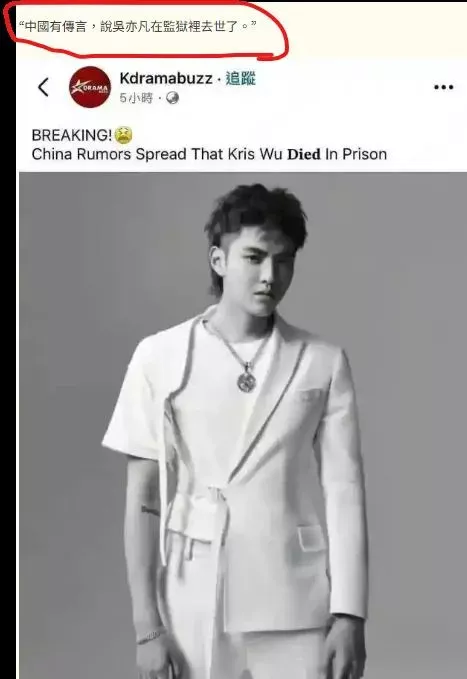Open the three-dot post options menu
Image resolution: width=467 pixels, height=679 pixels.
443,87
